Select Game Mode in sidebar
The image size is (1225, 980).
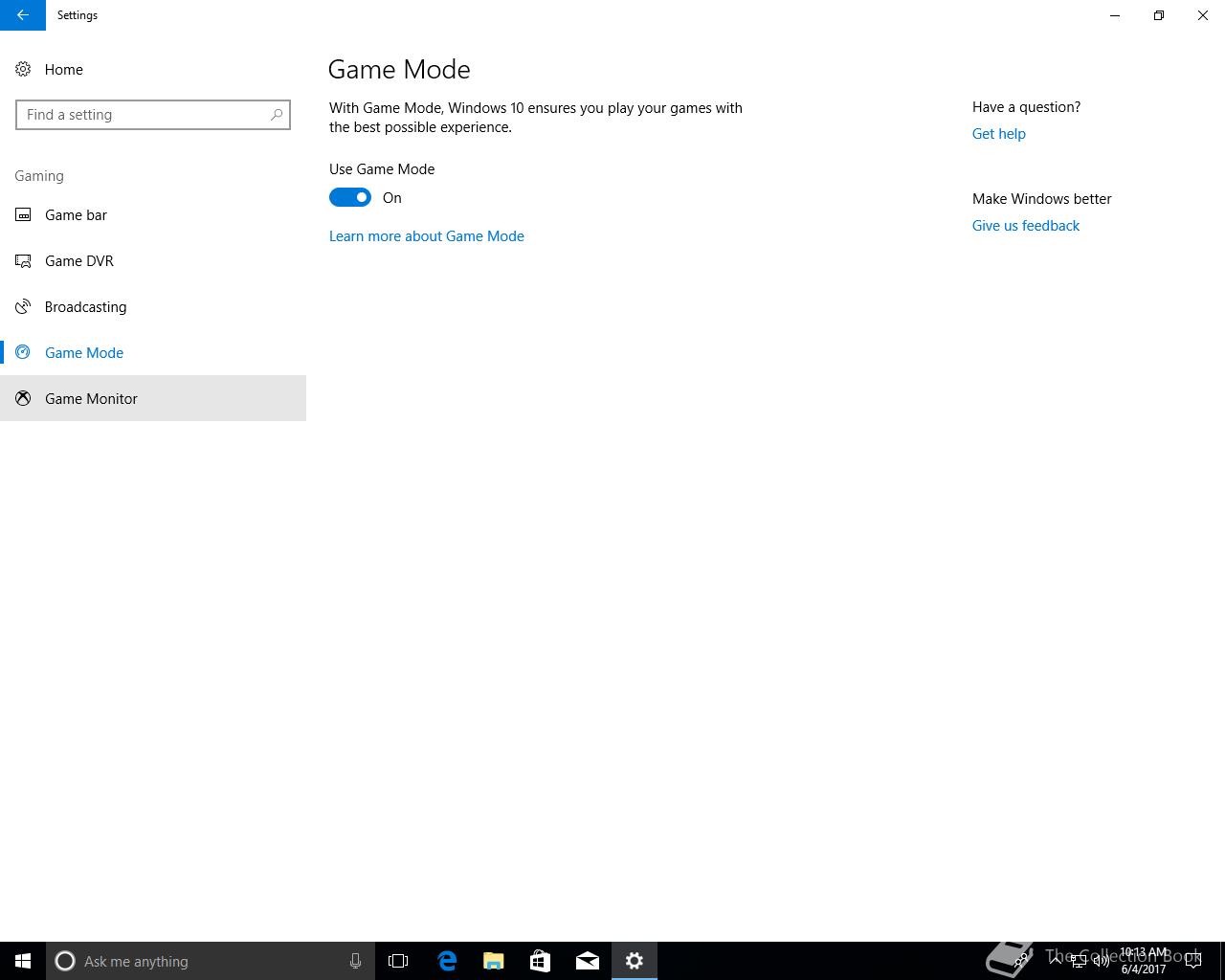pyautogui.click(x=153, y=352)
